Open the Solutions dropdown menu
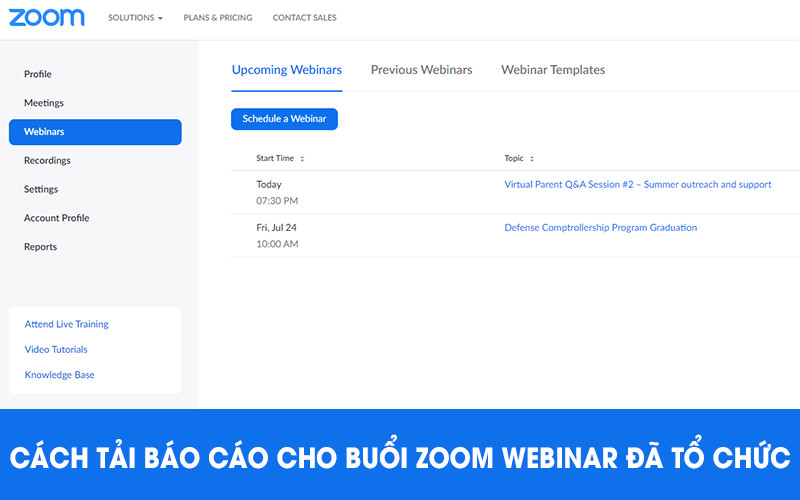The image size is (800, 500). pos(135,17)
